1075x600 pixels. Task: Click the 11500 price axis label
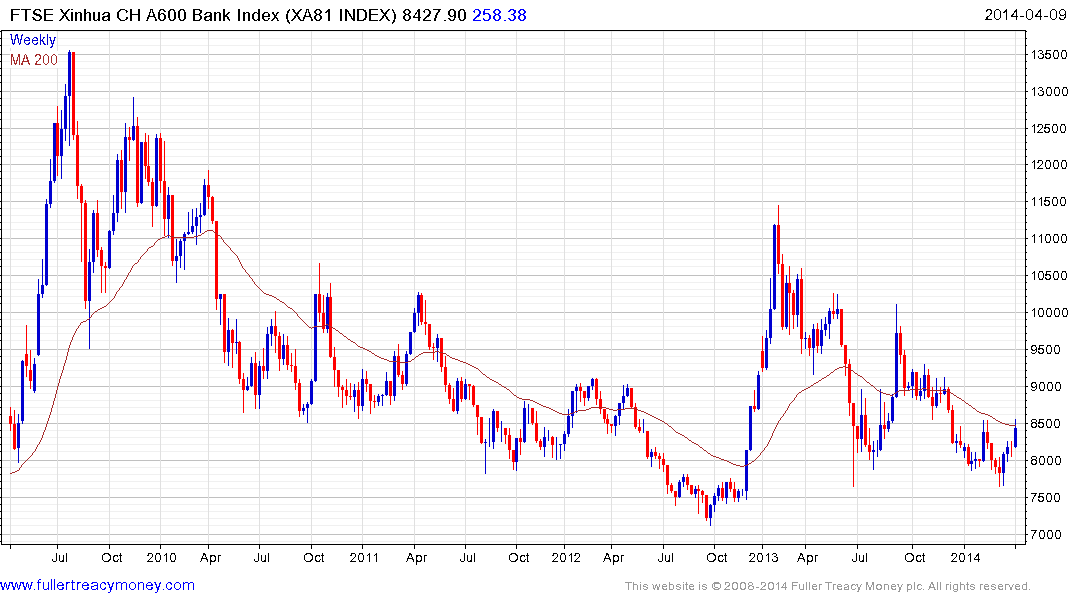point(1049,202)
